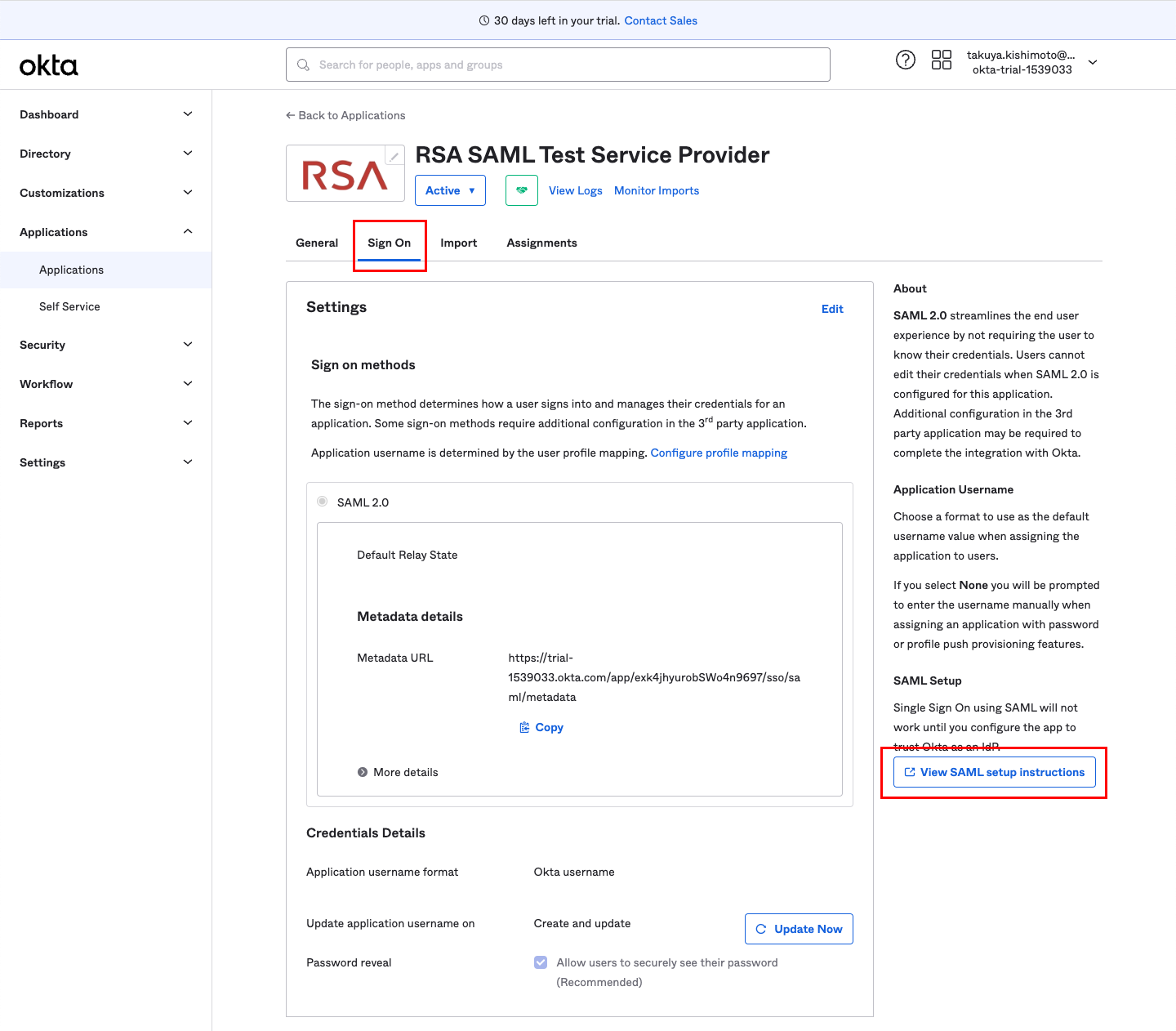Select the SAML 2.0 radio button
This screenshot has width=1176, height=1031.
click(323, 502)
